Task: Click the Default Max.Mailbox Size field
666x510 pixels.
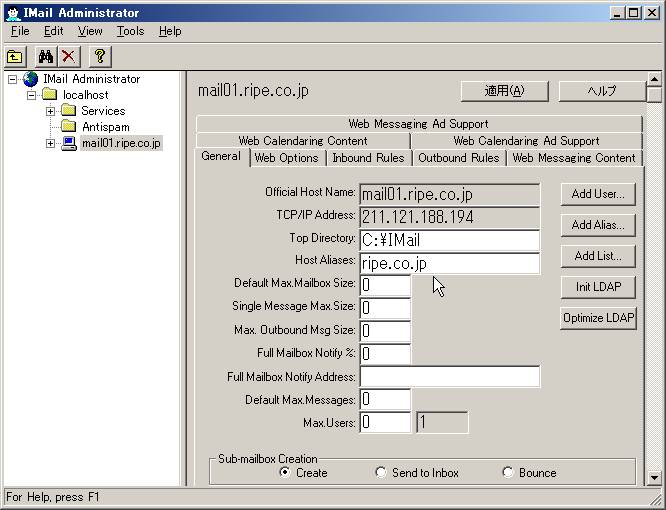Action: tap(385, 285)
